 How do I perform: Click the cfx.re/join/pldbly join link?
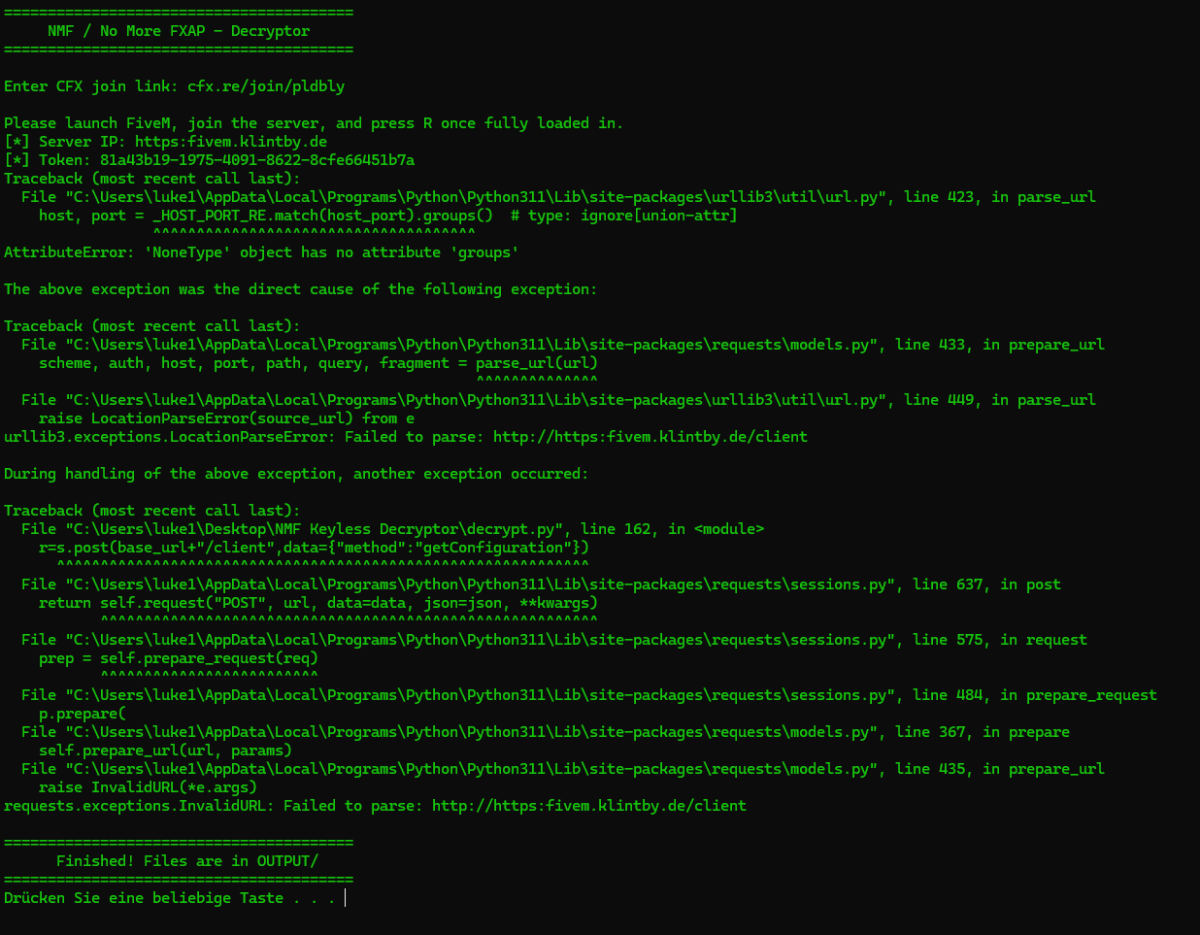[x=265, y=86]
